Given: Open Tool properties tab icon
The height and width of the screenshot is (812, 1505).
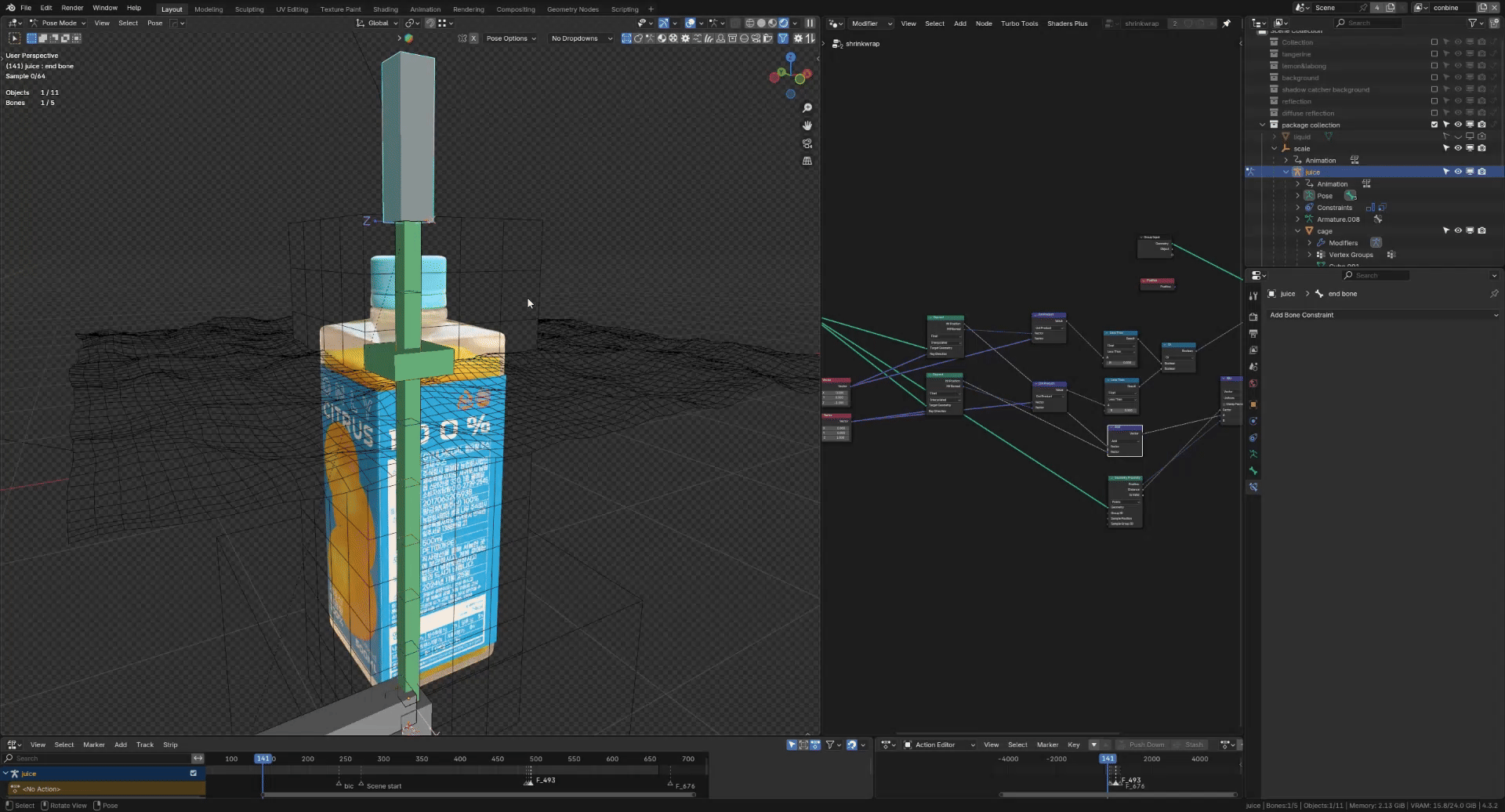Looking at the screenshot, I should click(x=1253, y=295).
